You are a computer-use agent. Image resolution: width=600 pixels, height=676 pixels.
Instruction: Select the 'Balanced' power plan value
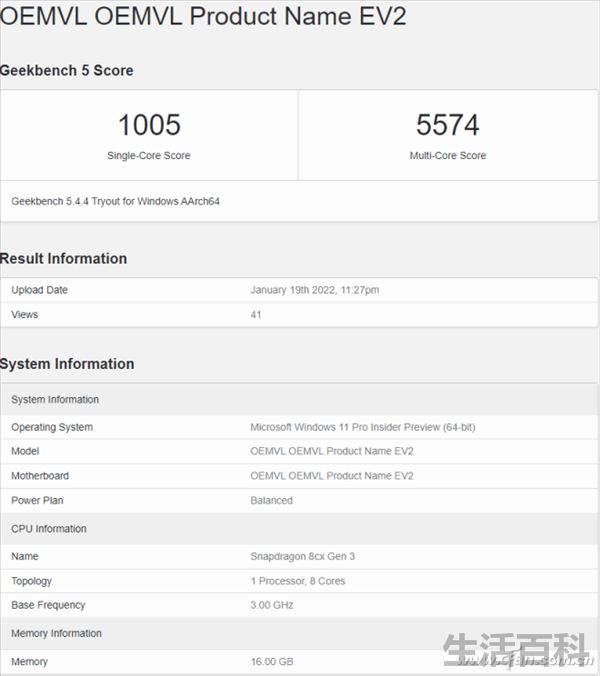pos(272,501)
